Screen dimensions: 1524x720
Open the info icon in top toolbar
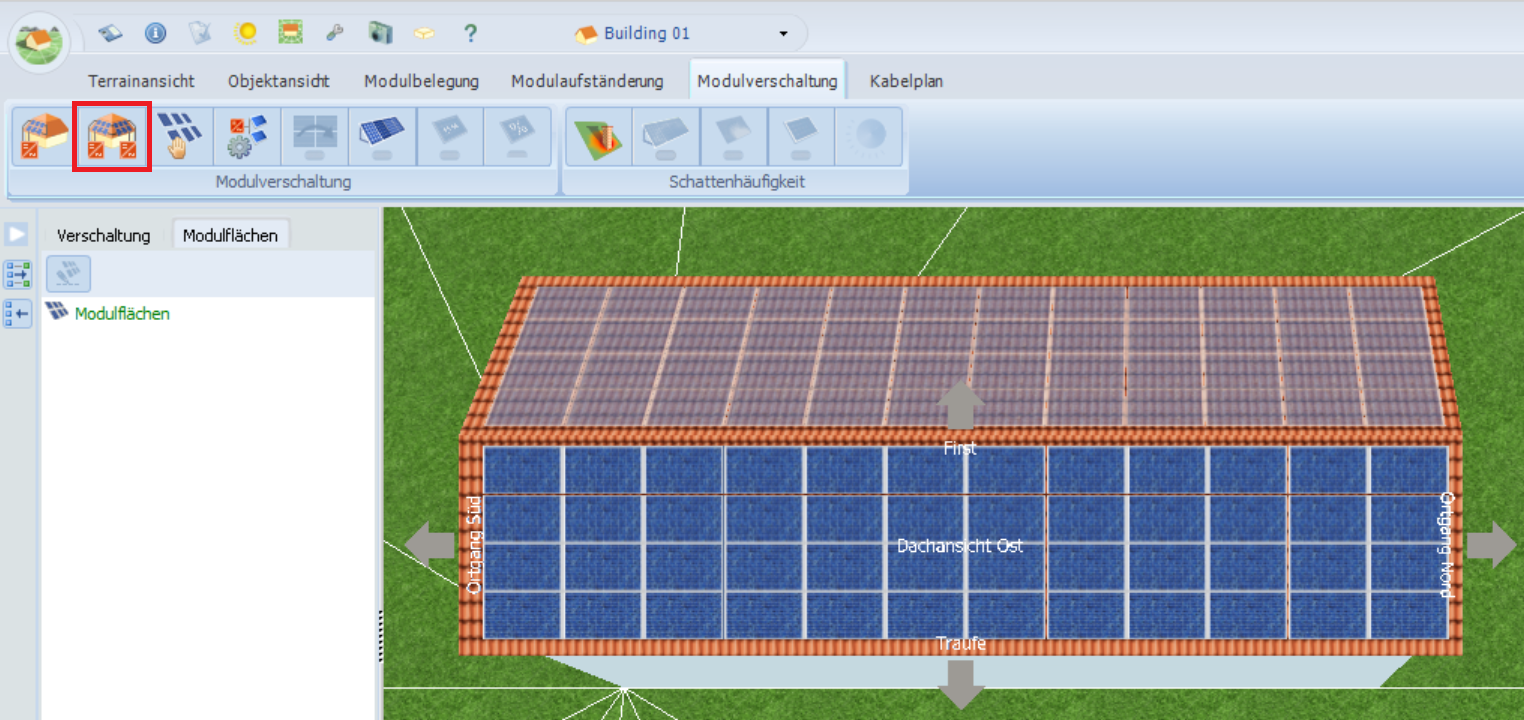155,33
